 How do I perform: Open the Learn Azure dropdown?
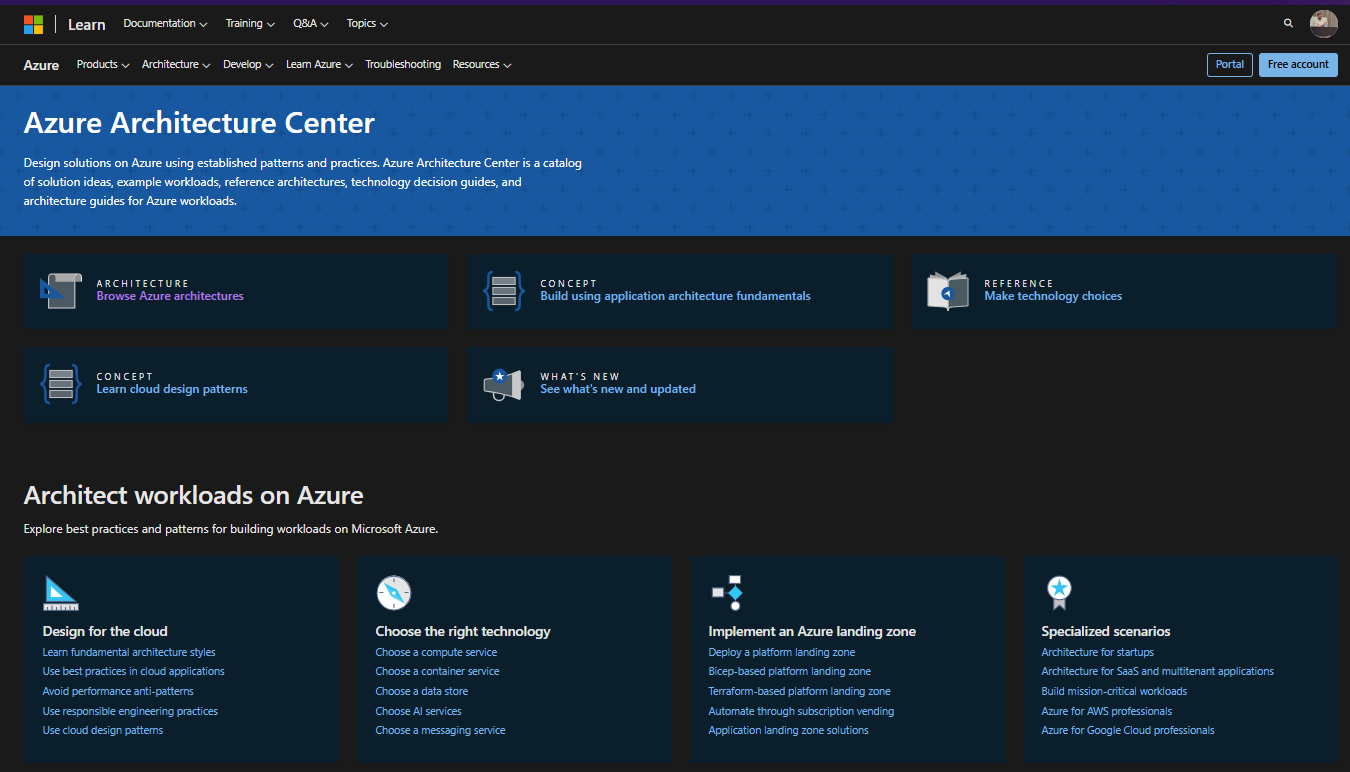pos(319,65)
